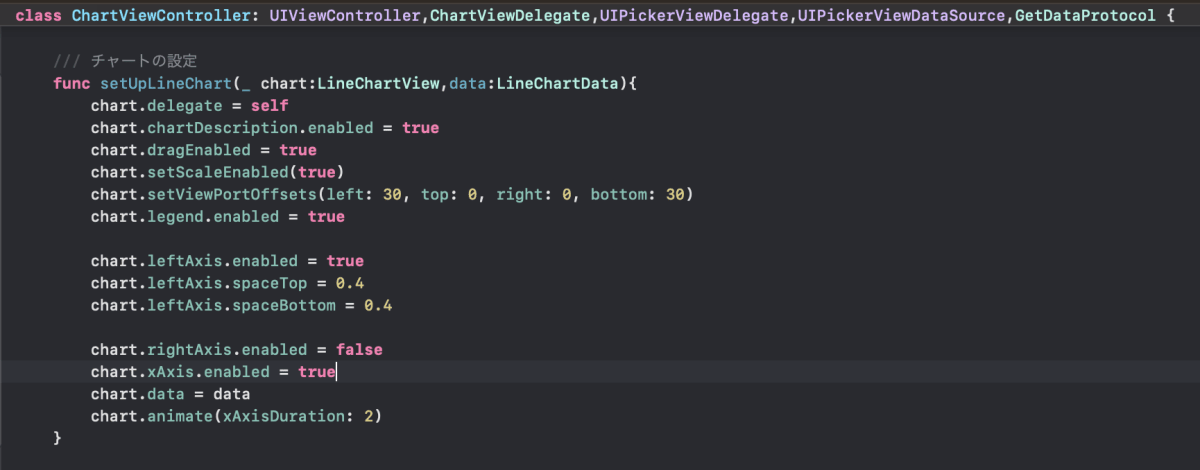Click UIPickerViewDataSource in the class declaration
This screenshot has height=470, width=1200.
[901, 17]
